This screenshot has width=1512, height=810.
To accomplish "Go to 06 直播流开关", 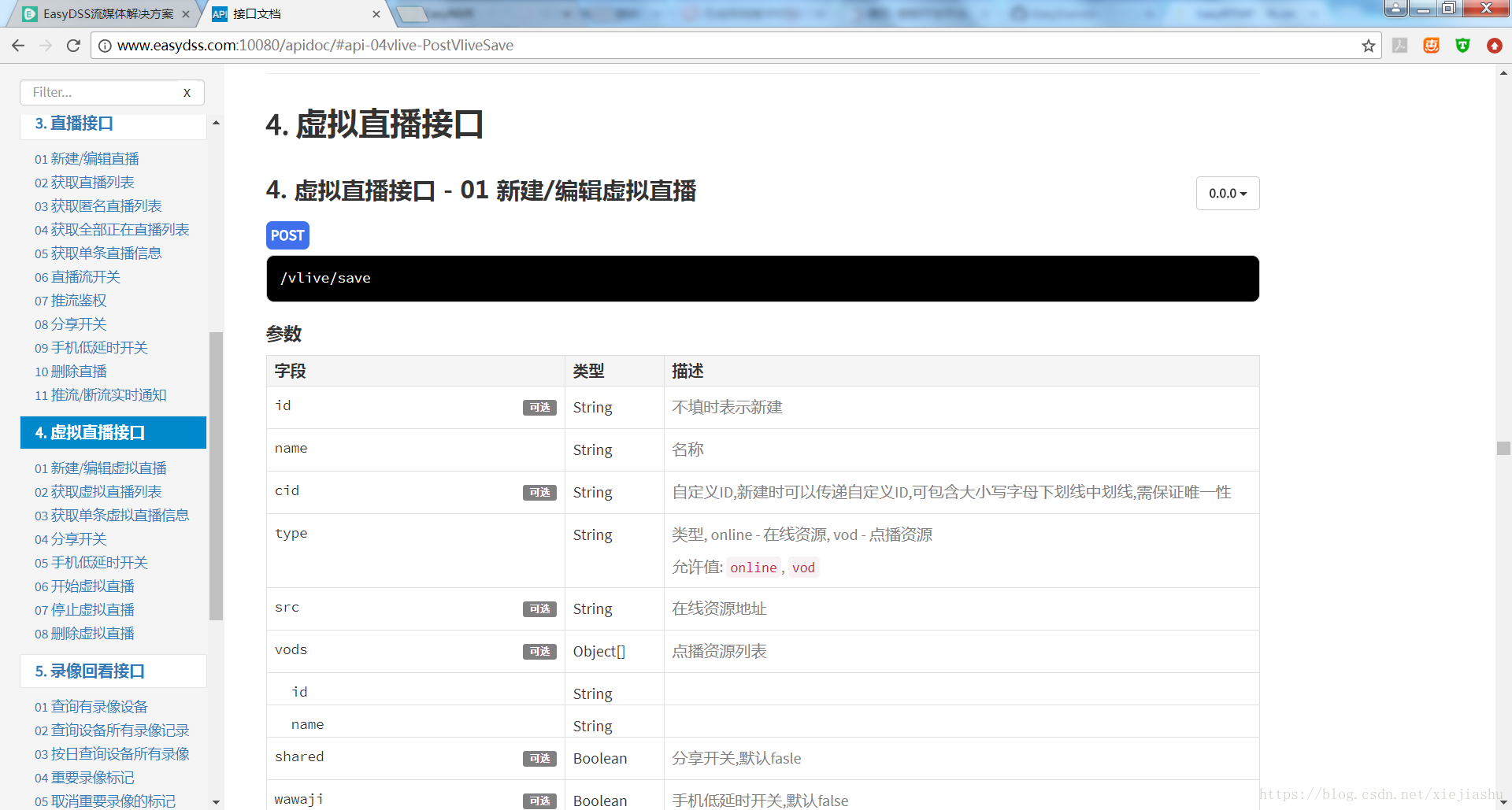I will point(77,277).
